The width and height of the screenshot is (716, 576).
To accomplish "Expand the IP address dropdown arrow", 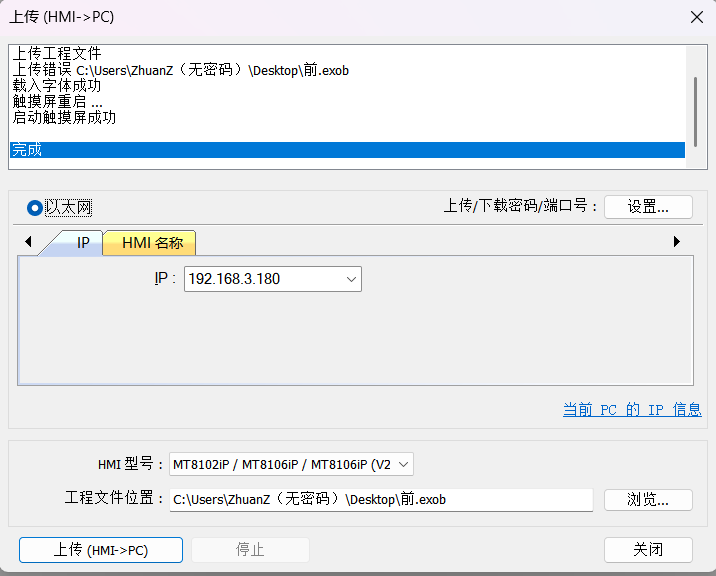I will point(351,280).
